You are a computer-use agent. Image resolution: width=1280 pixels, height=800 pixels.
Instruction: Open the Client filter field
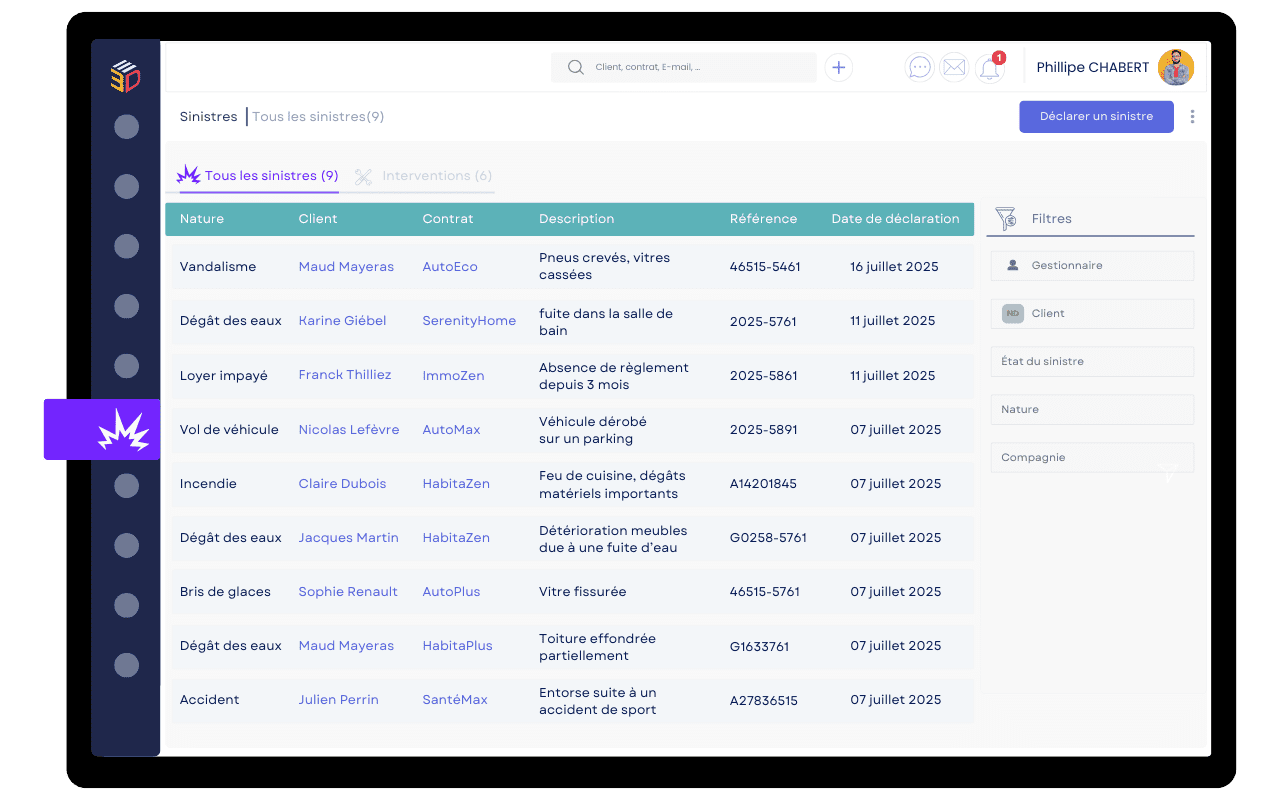click(x=1092, y=313)
